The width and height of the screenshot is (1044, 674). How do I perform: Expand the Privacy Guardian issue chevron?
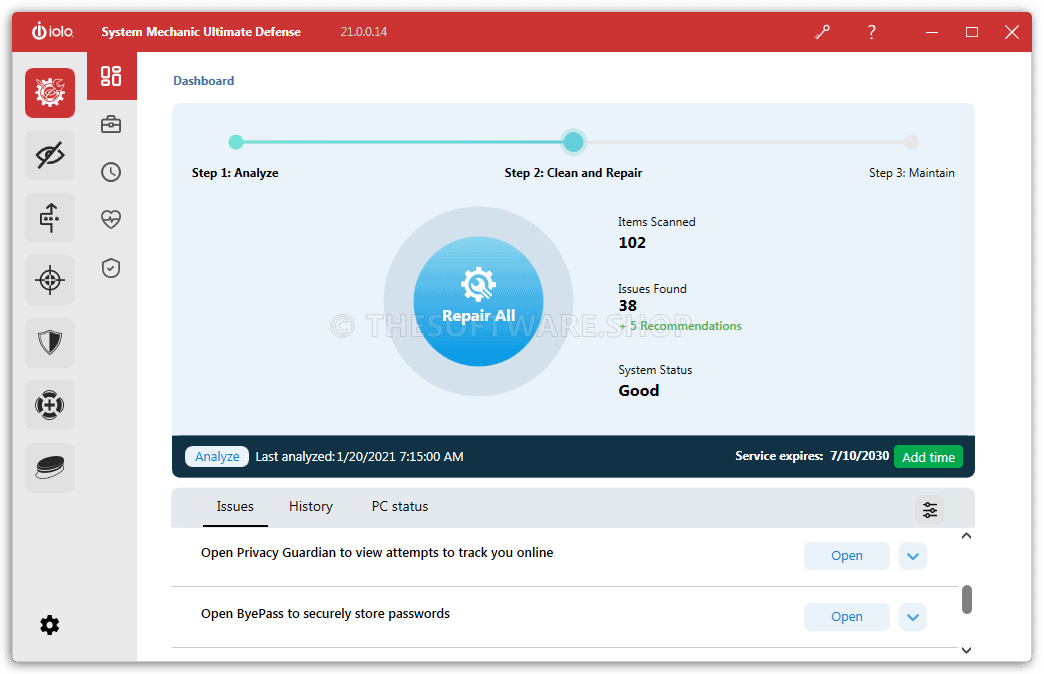click(x=913, y=556)
